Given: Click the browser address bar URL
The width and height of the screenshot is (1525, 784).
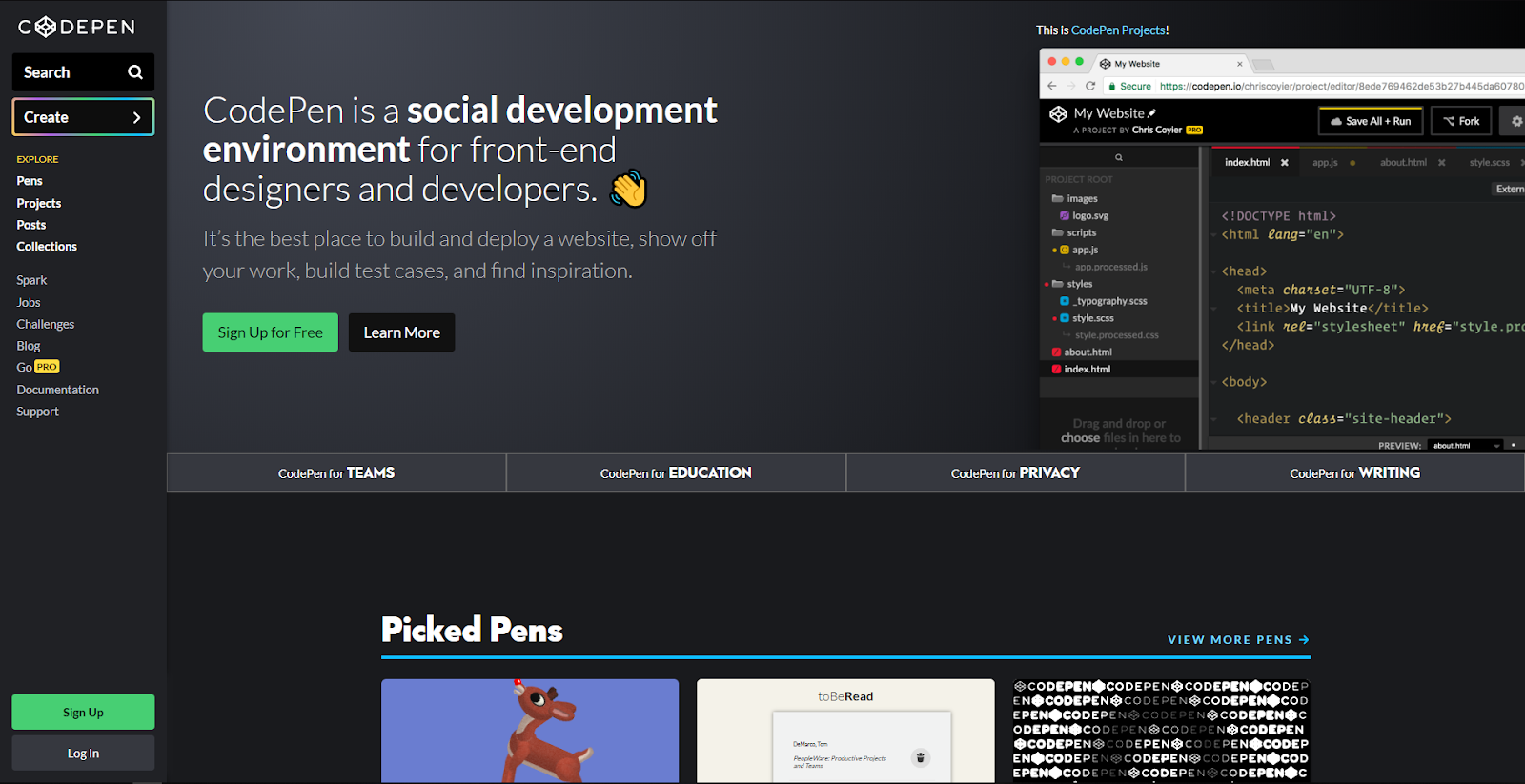Looking at the screenshot, I should (1341, 86).
